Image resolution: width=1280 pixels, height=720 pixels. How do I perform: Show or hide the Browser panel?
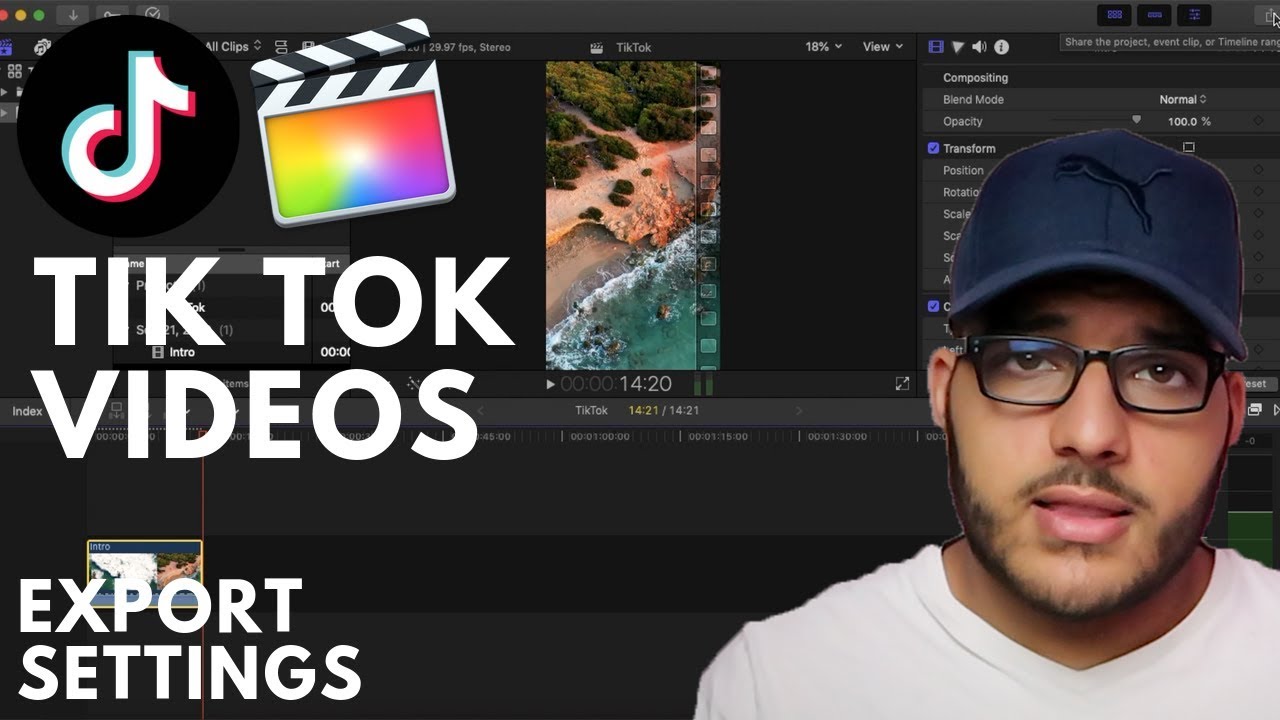[x=1115, y=15]
